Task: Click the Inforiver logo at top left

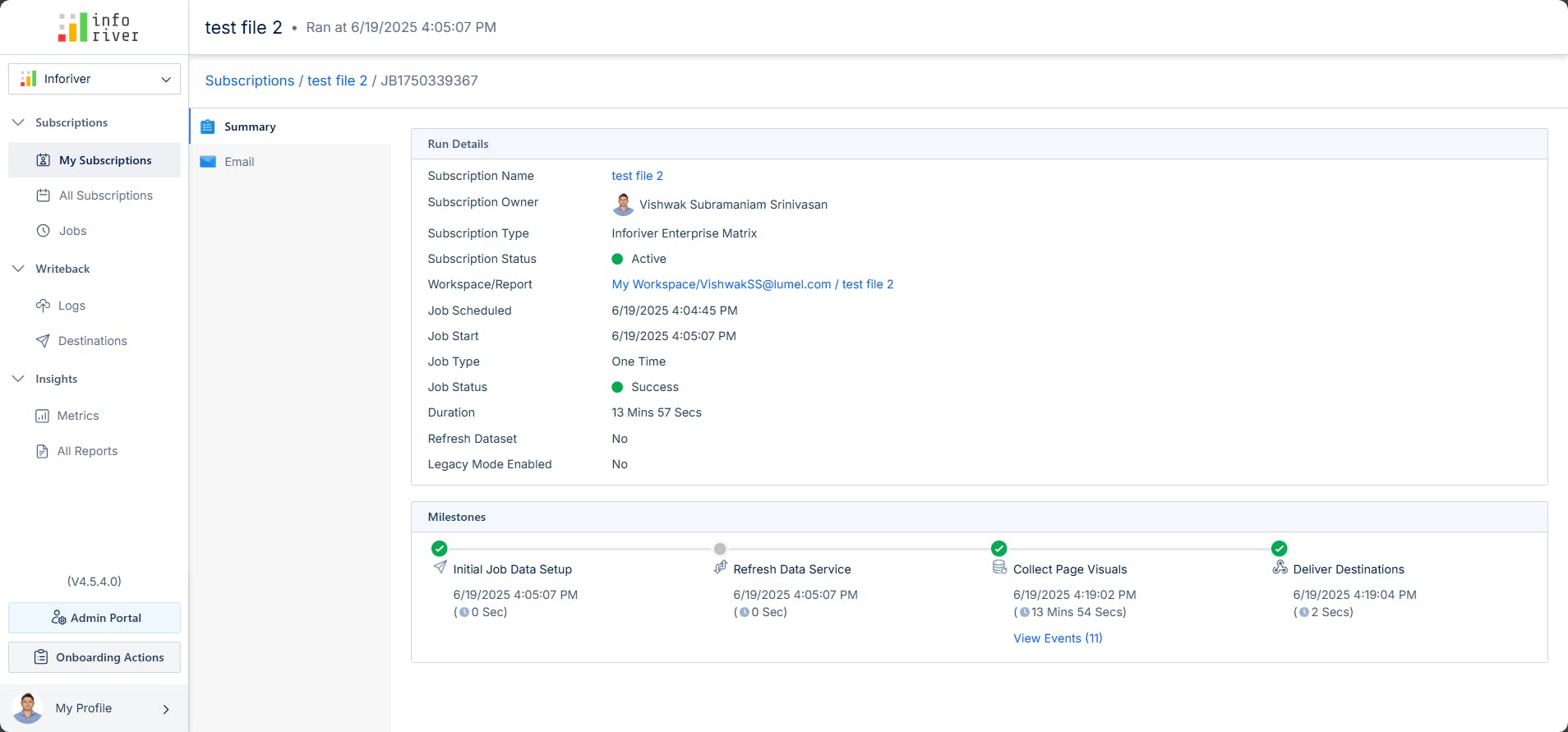Action: [x=98, y=27]
